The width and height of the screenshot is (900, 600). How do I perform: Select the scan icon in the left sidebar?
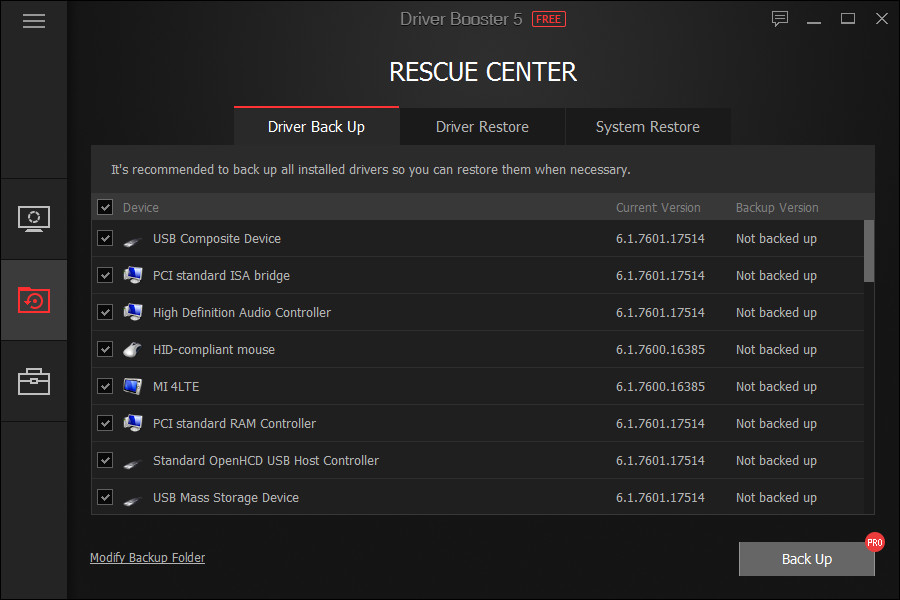coord(33,218)
